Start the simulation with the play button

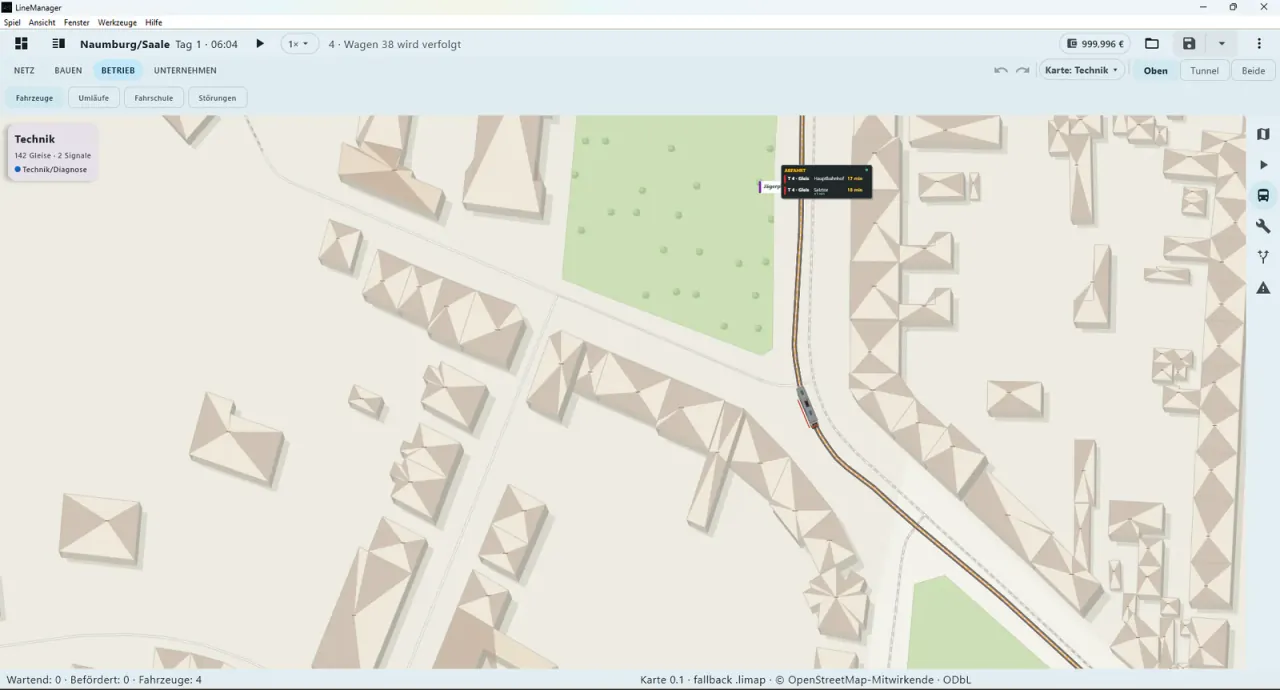point(260,44)
